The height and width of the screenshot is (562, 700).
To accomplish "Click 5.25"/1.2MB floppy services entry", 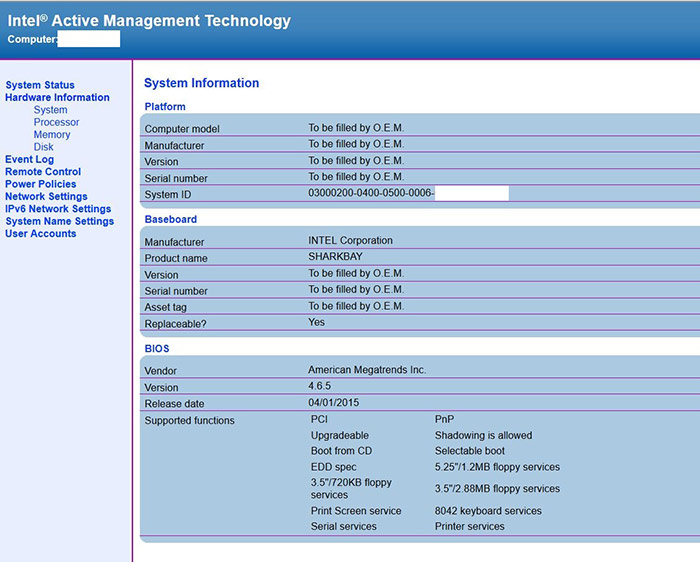I will pyautogui.click(x=497, y=467).
